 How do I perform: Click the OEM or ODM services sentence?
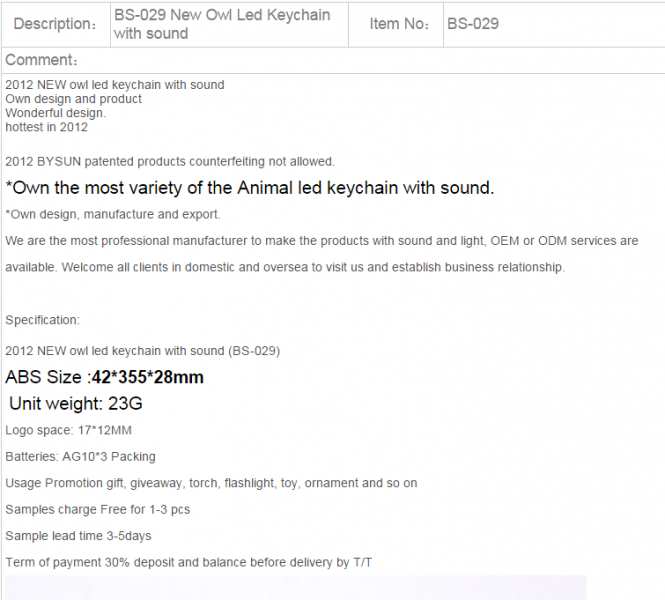(x=322, y=254)
